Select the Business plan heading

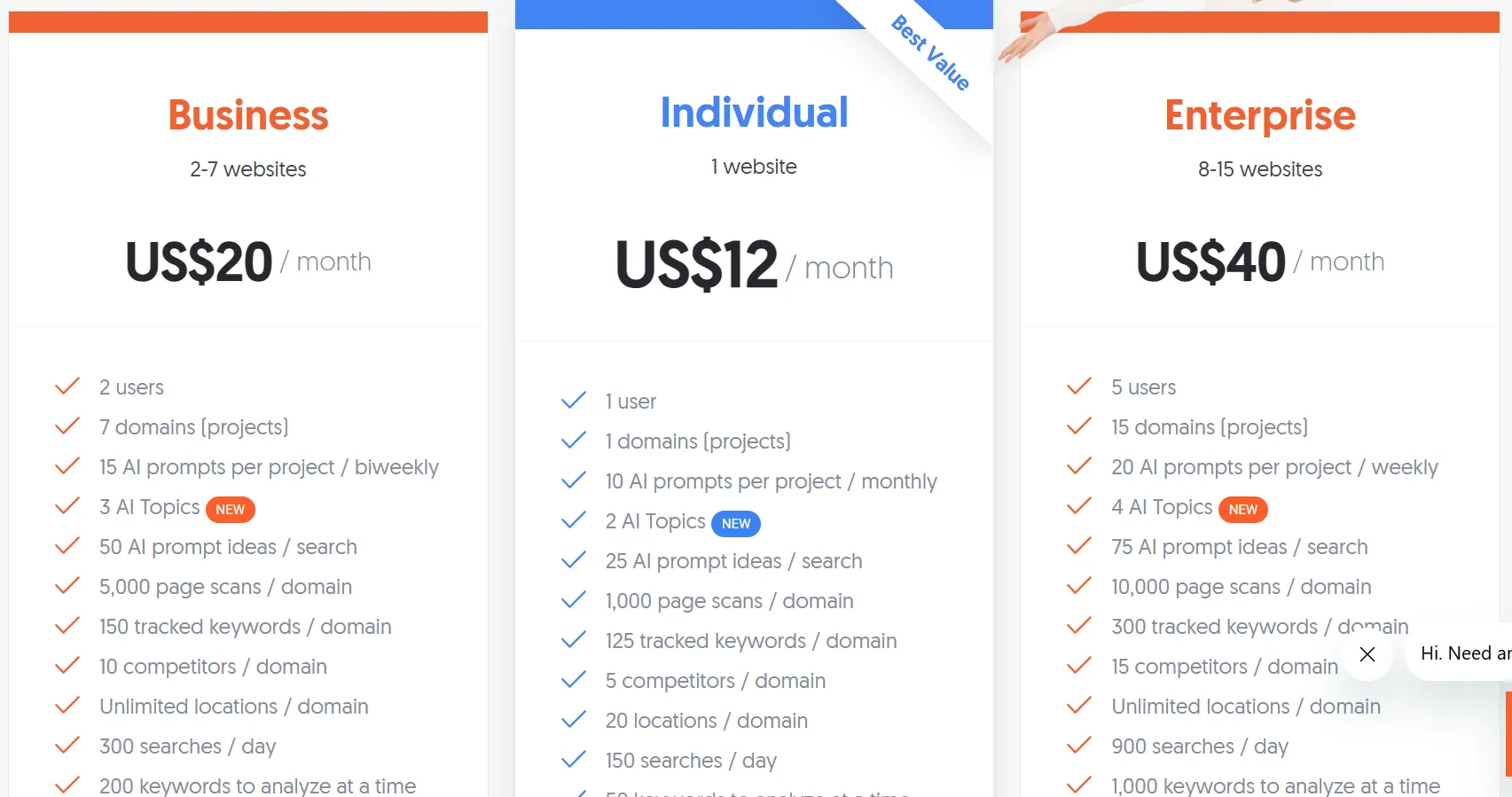pyautogui.click(x=248, y=115)
